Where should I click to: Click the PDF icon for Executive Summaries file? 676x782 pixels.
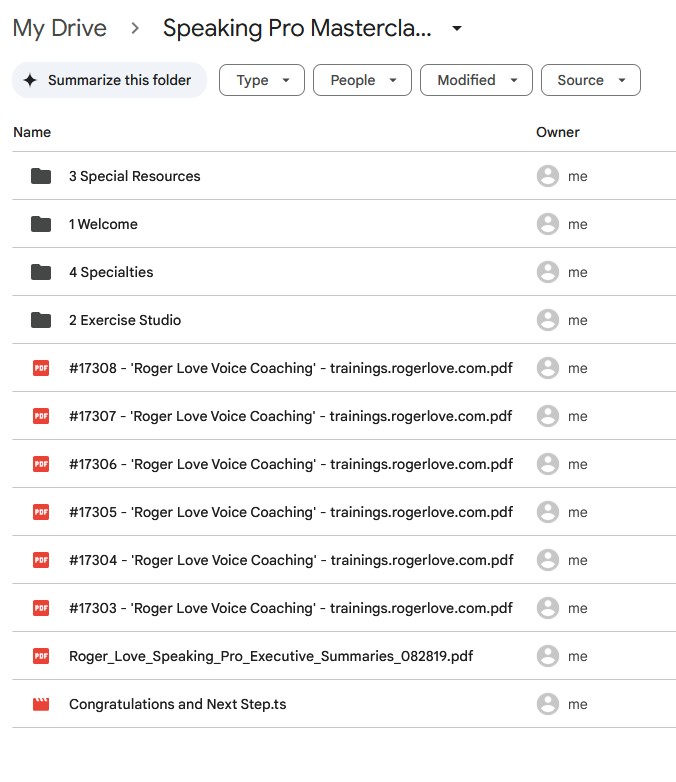[41, 656]
